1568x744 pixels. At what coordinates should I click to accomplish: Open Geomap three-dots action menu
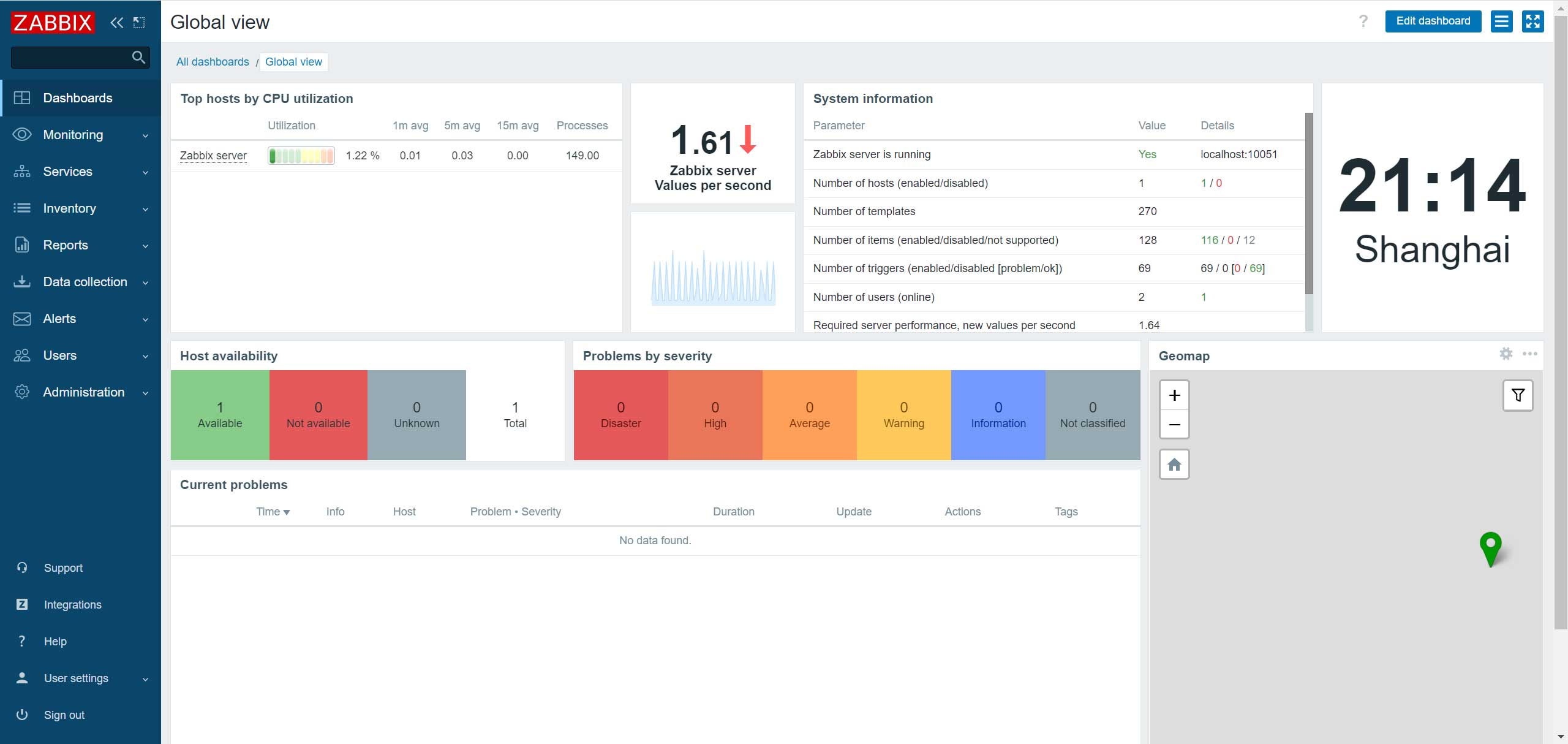tap(1529, 354)
